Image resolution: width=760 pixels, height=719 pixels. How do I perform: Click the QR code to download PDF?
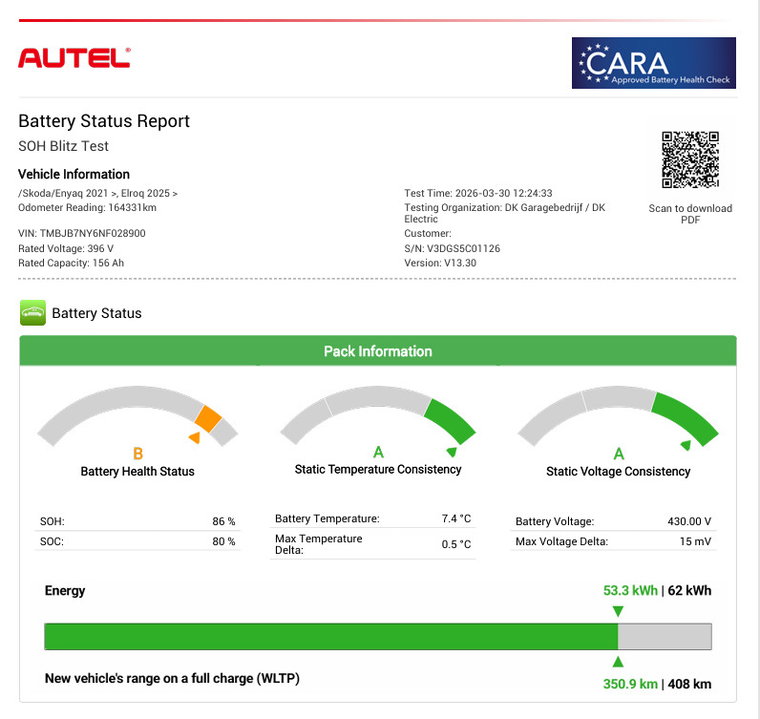tap(690, 160)
